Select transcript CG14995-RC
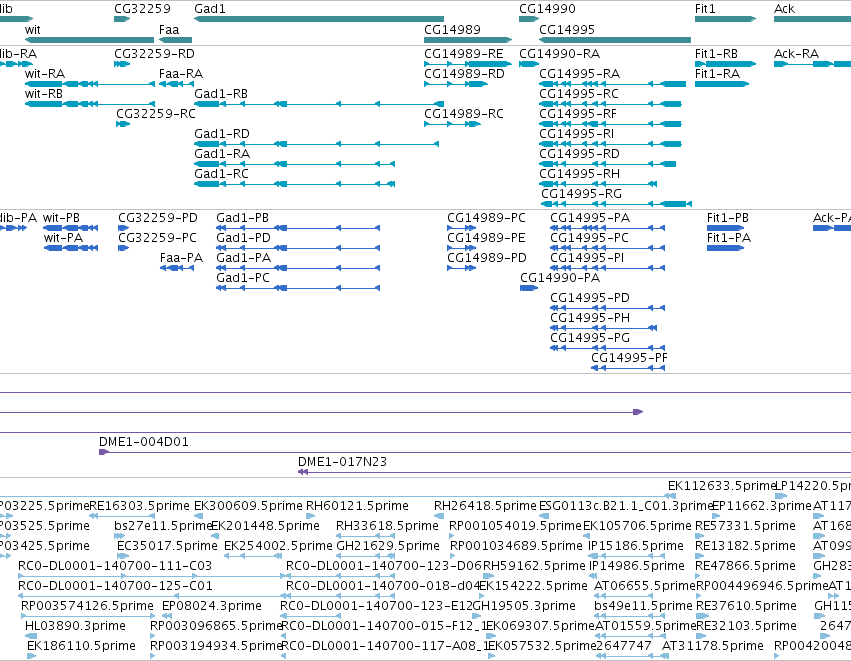 pos(610,104)
